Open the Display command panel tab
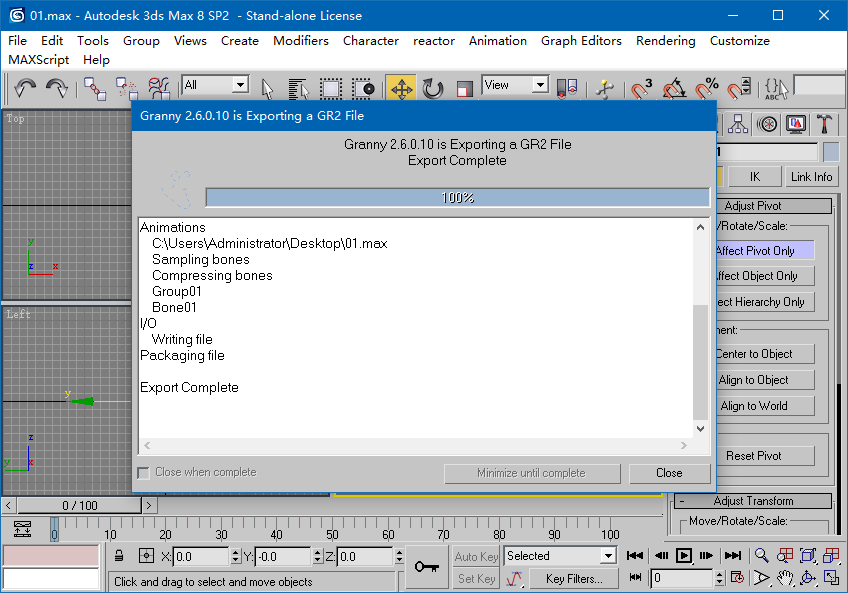 (x=796, y=124)
